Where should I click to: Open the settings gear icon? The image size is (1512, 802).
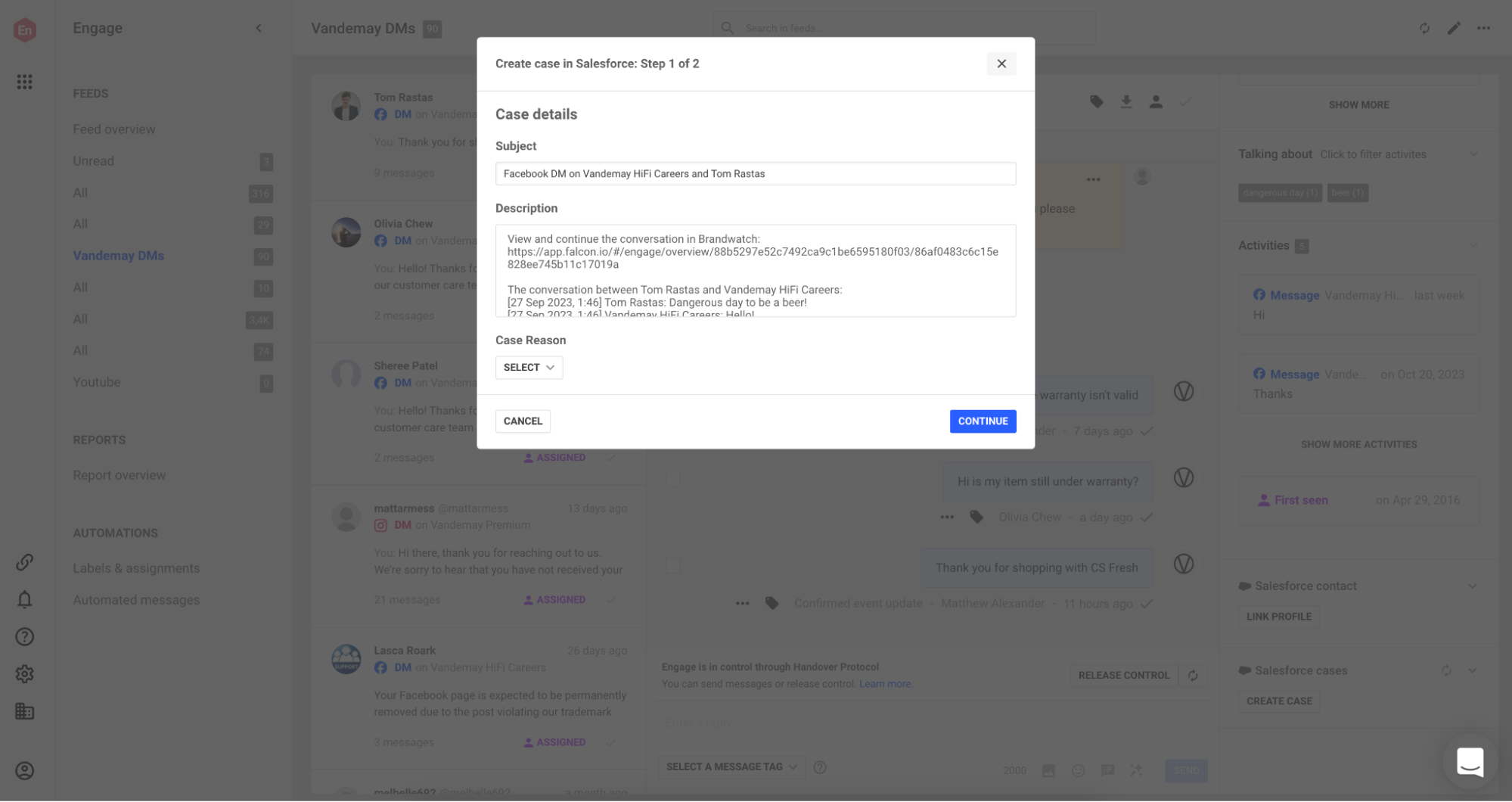click(24, 673)
